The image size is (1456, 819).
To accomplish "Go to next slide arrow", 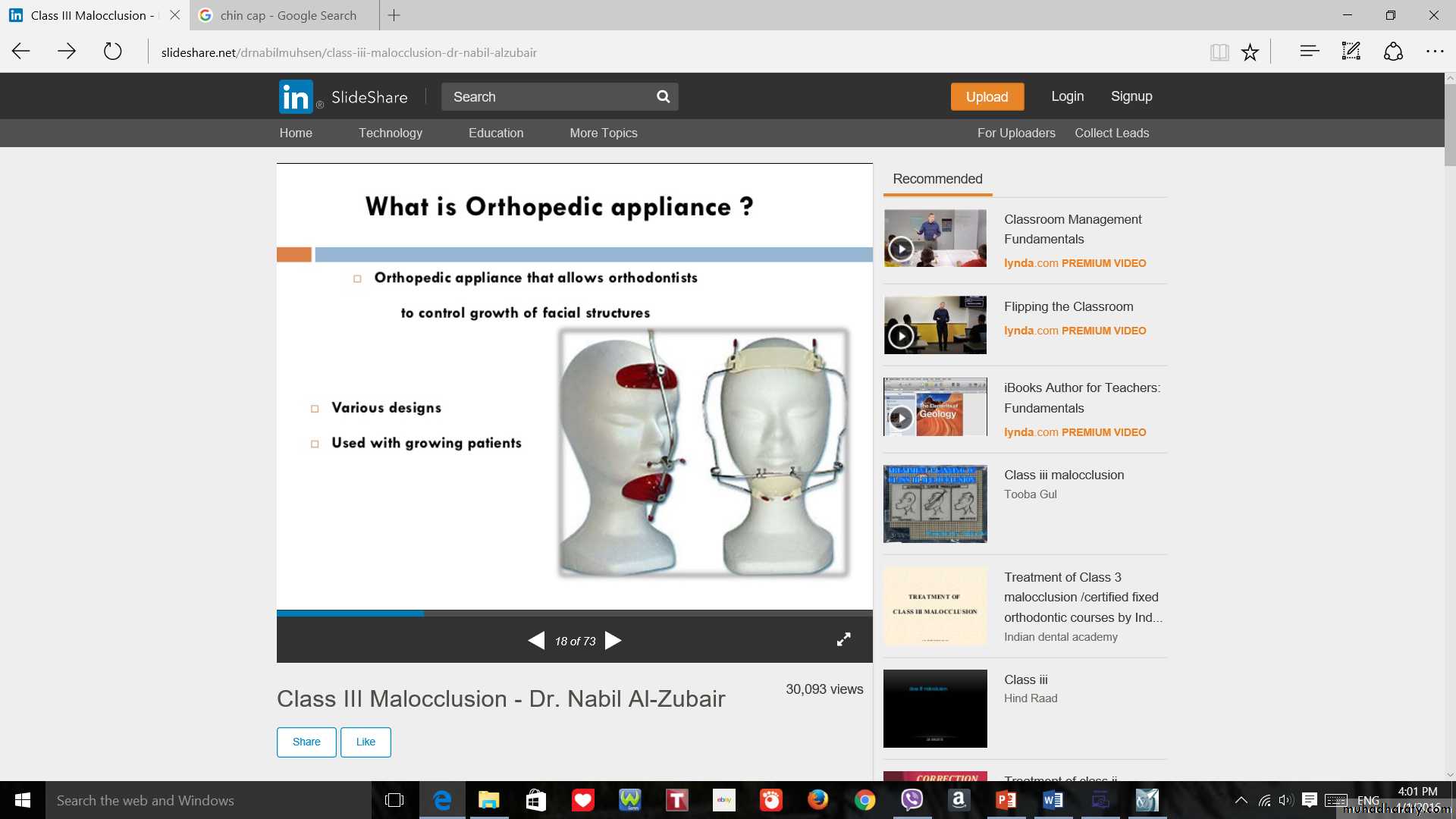I will point(613,641).
